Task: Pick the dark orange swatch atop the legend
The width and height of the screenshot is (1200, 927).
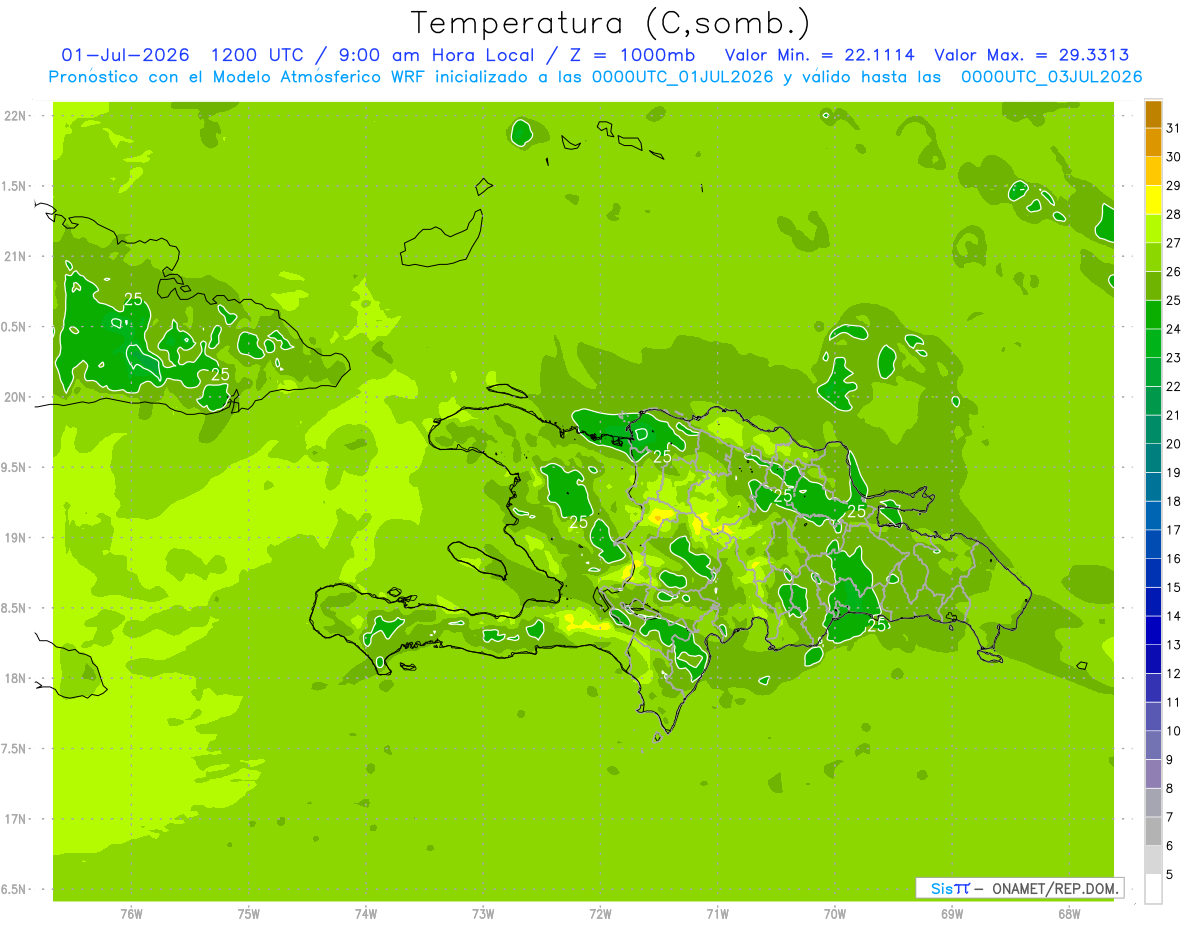Action: pos(1153,114)
